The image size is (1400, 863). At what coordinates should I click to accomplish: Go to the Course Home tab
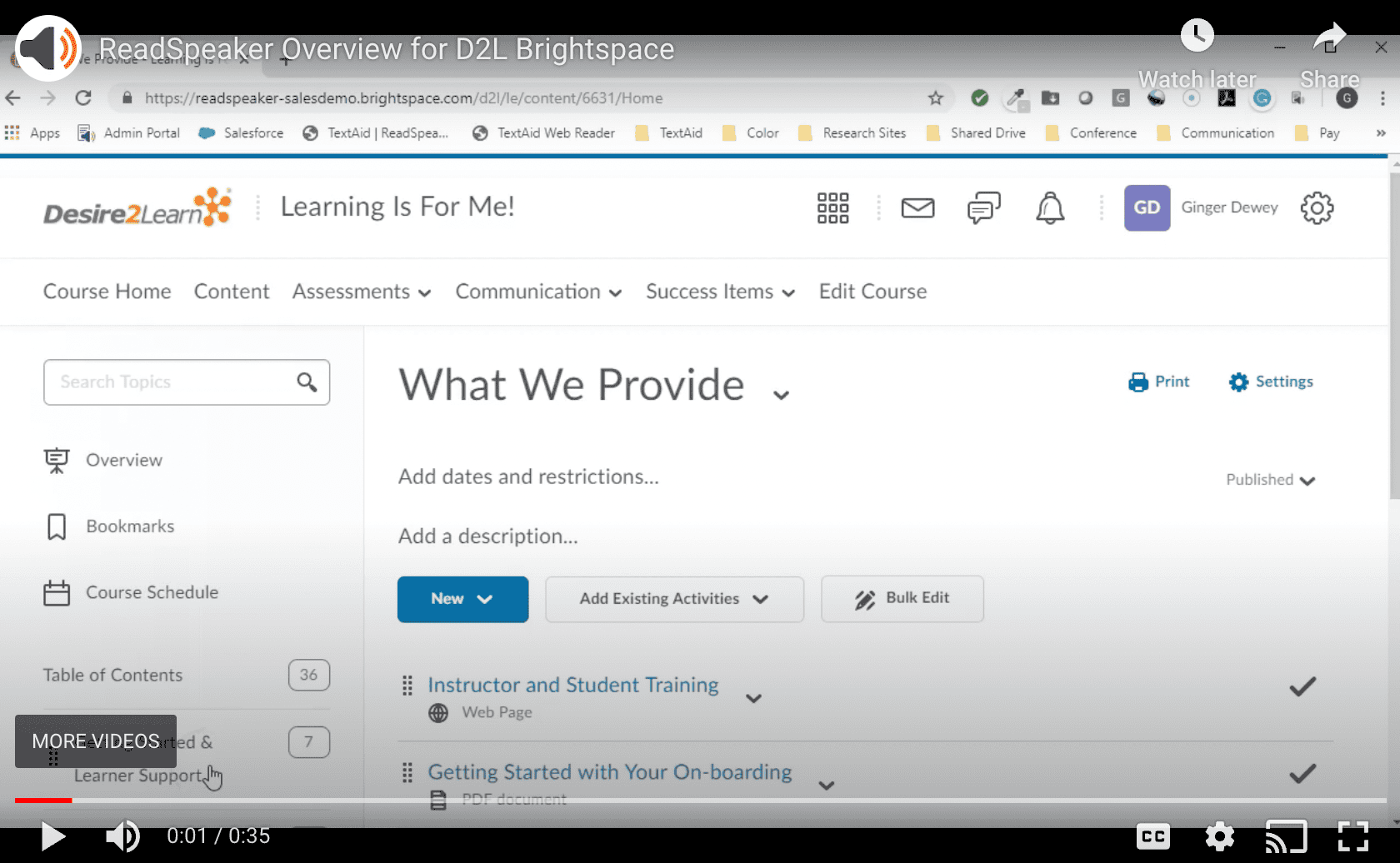(107, 292)
